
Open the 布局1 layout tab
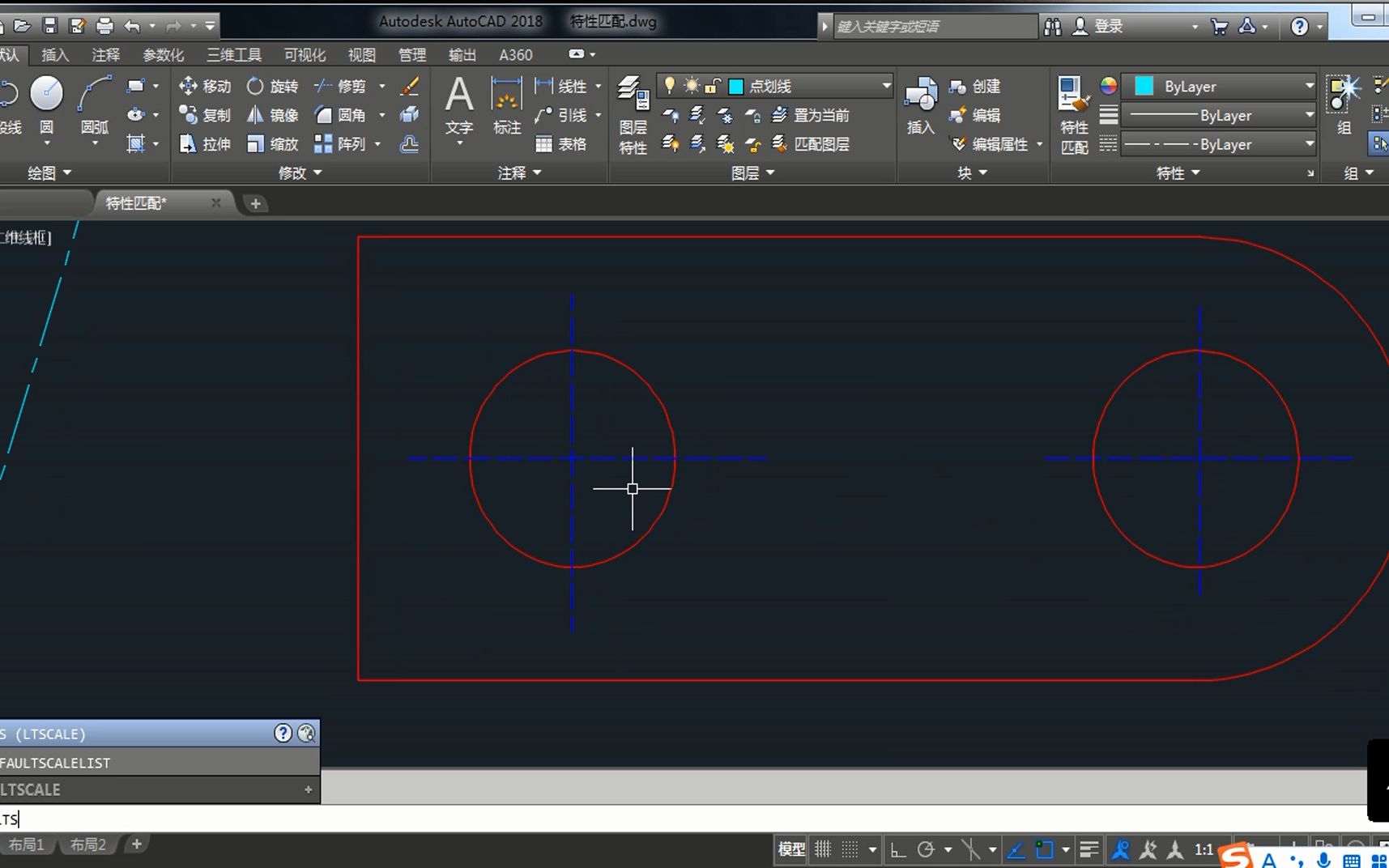tap(27, 845)
